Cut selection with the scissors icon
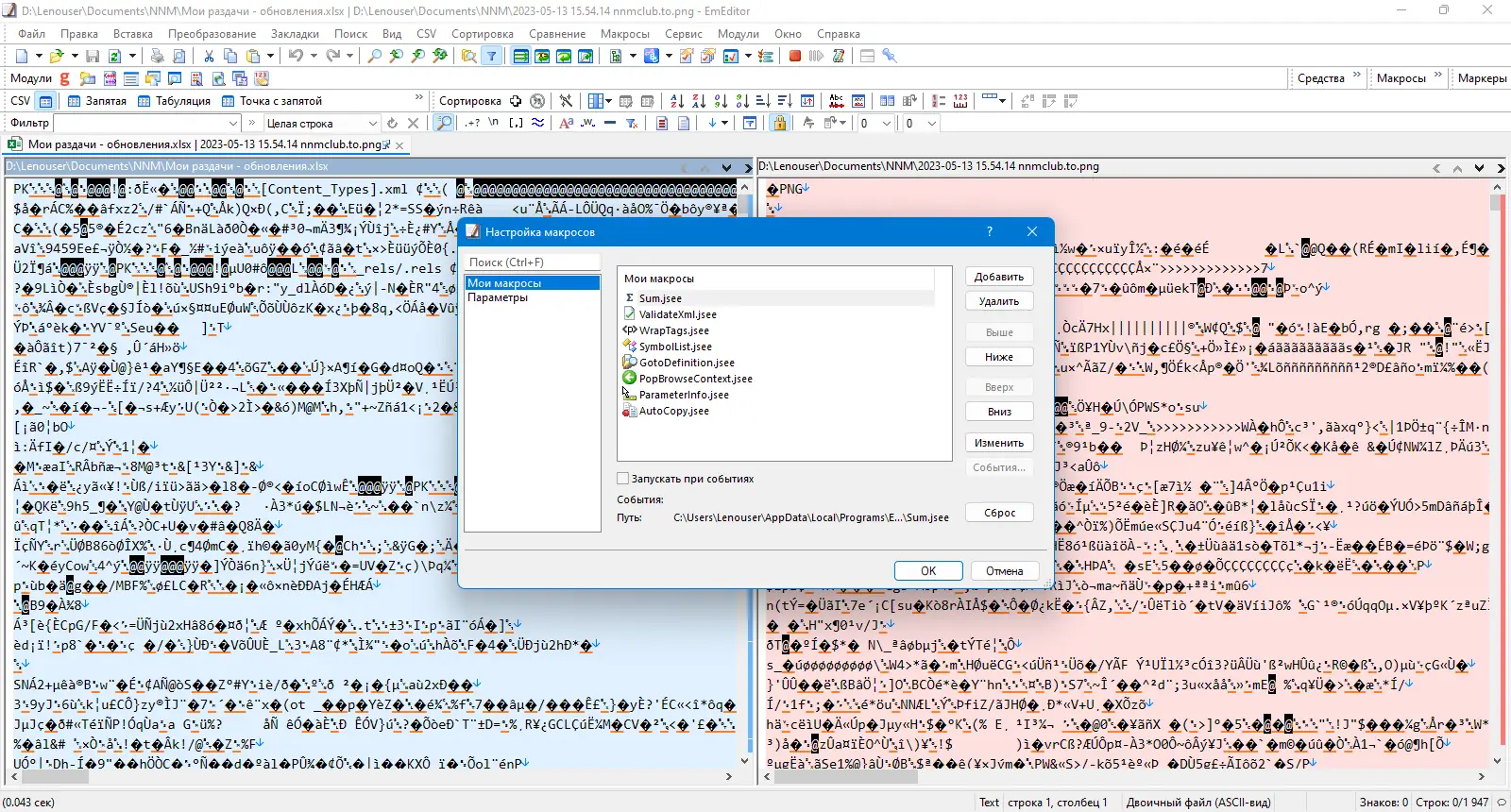 [x=209, y=57]
